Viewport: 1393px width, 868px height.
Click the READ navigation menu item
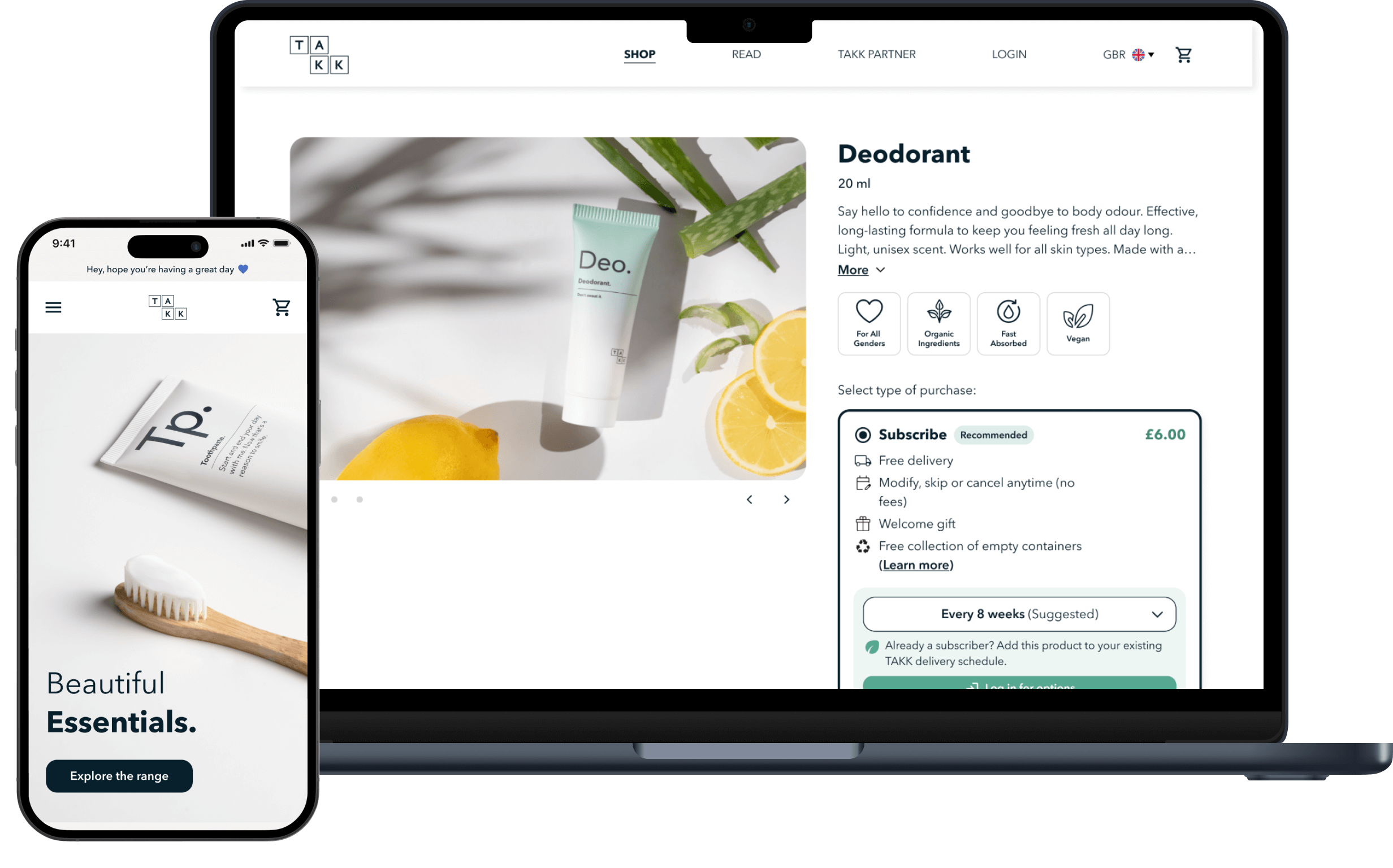(x=745, y=54)
